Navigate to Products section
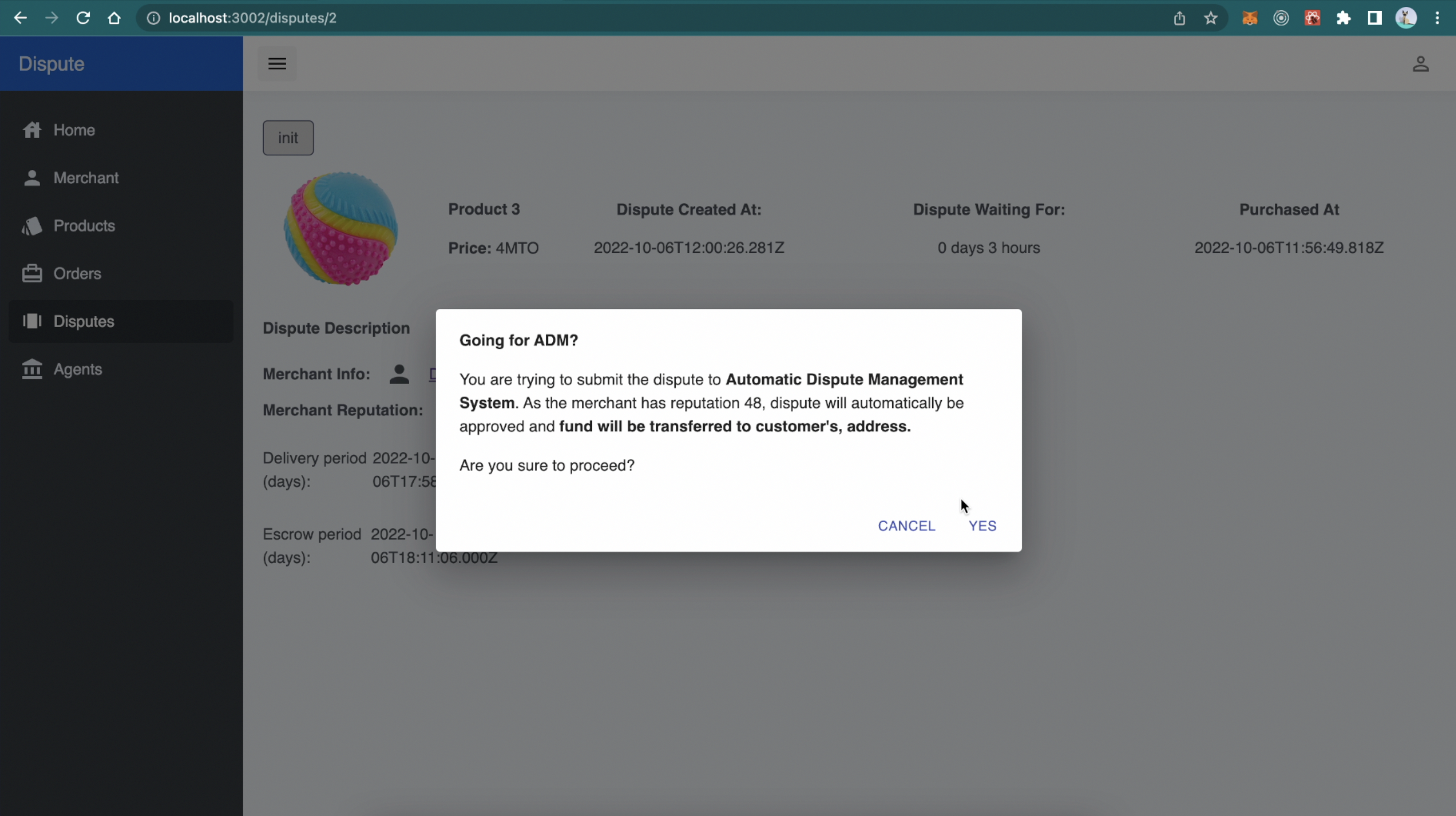Screen dimensions: 1456x816 tap(84, 225)
